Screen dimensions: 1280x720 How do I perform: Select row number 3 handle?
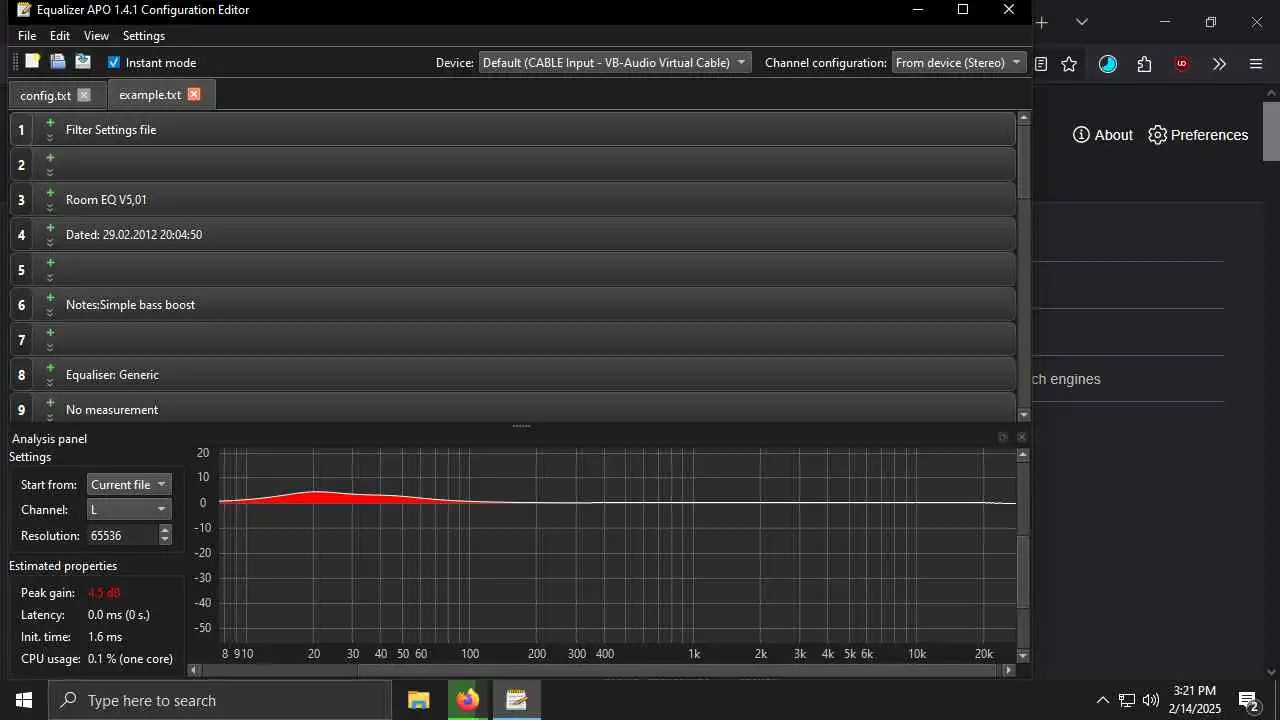coord(21,200)
